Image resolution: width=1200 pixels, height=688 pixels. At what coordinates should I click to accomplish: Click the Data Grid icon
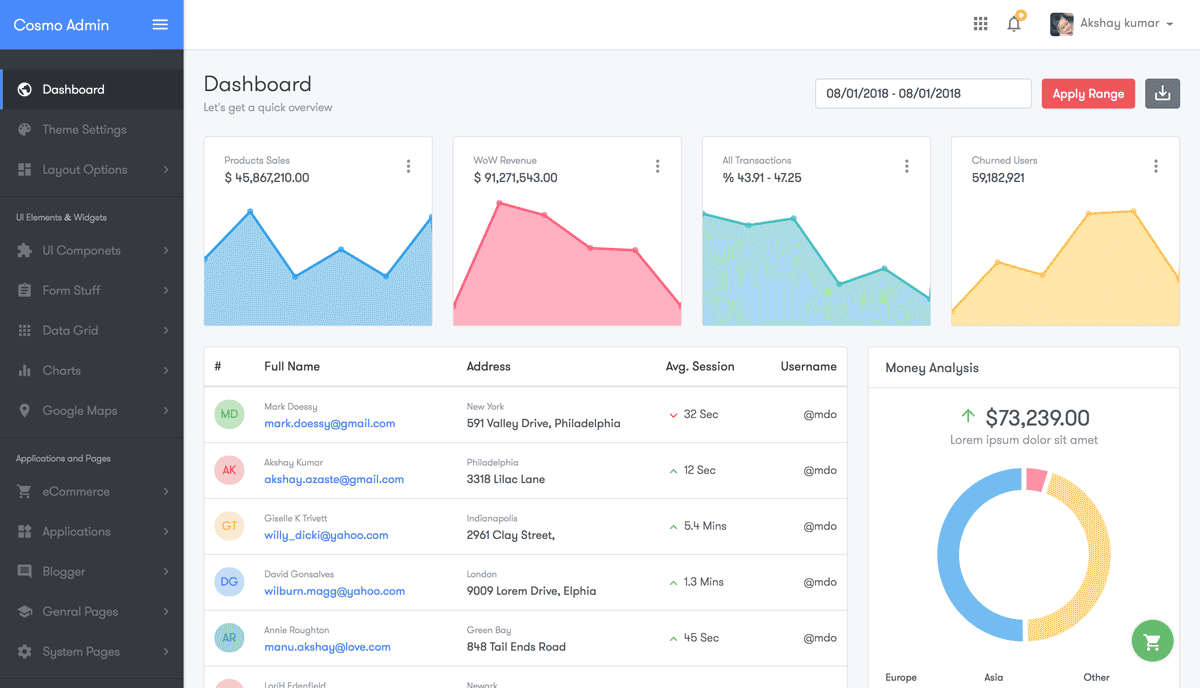coord(24,331)
